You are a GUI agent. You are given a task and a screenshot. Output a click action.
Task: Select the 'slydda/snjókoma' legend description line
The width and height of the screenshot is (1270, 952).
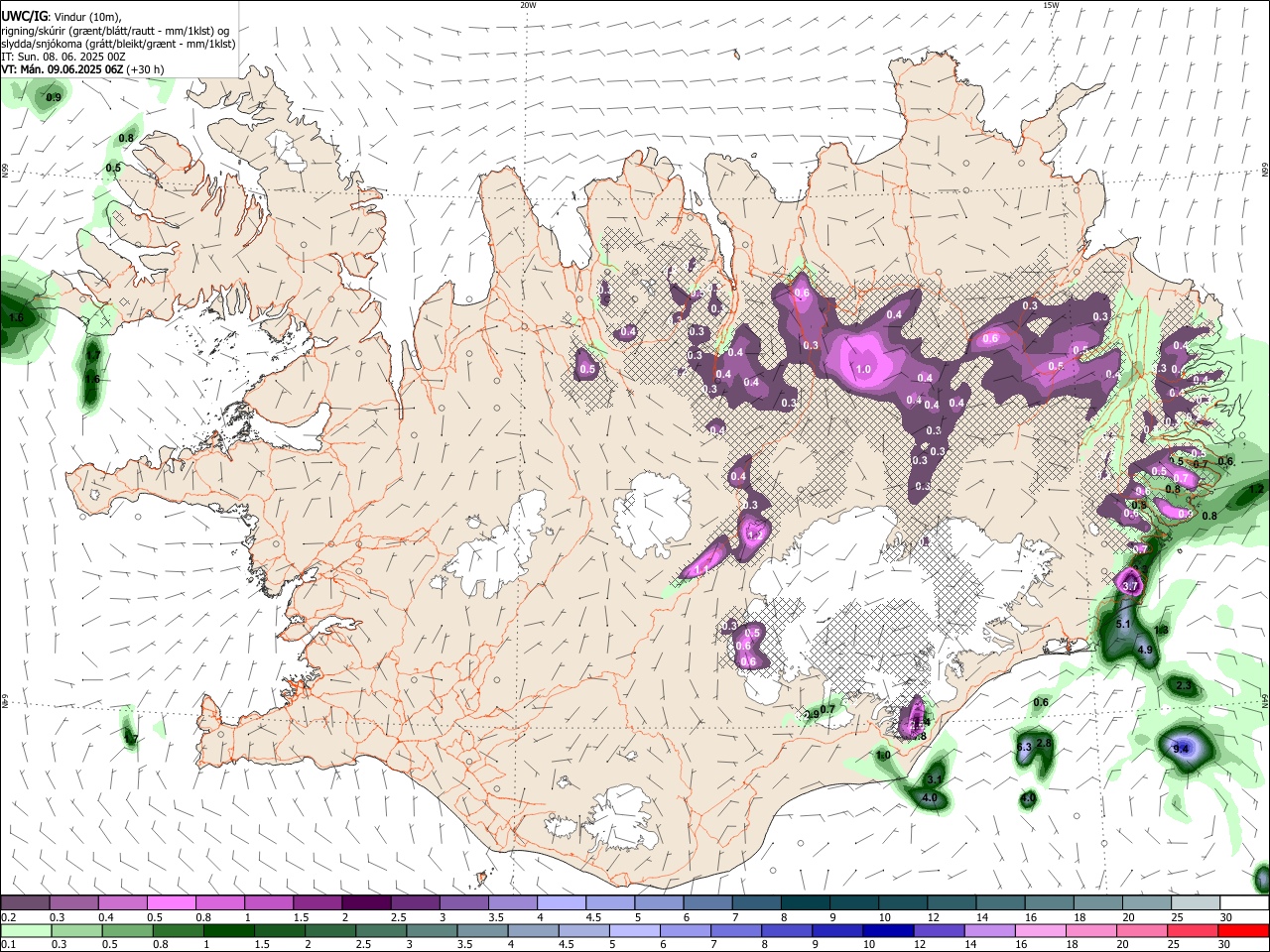[x=118, y=44]
